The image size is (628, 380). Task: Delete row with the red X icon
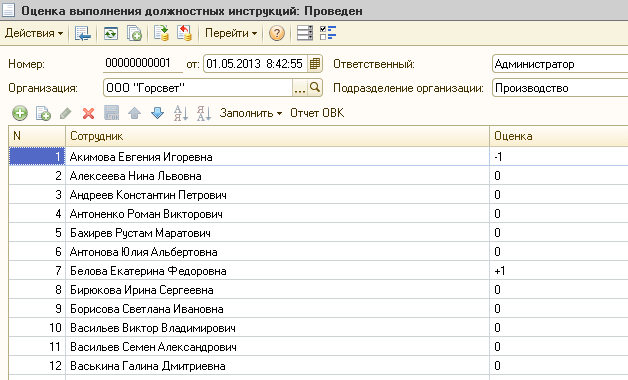pos(89,114)
